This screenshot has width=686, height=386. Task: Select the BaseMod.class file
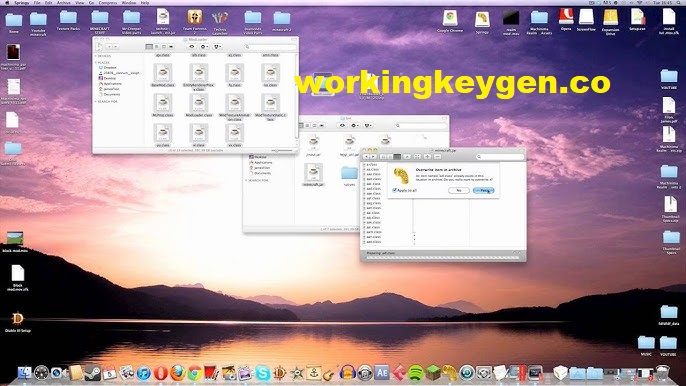(x=163, y=75)
